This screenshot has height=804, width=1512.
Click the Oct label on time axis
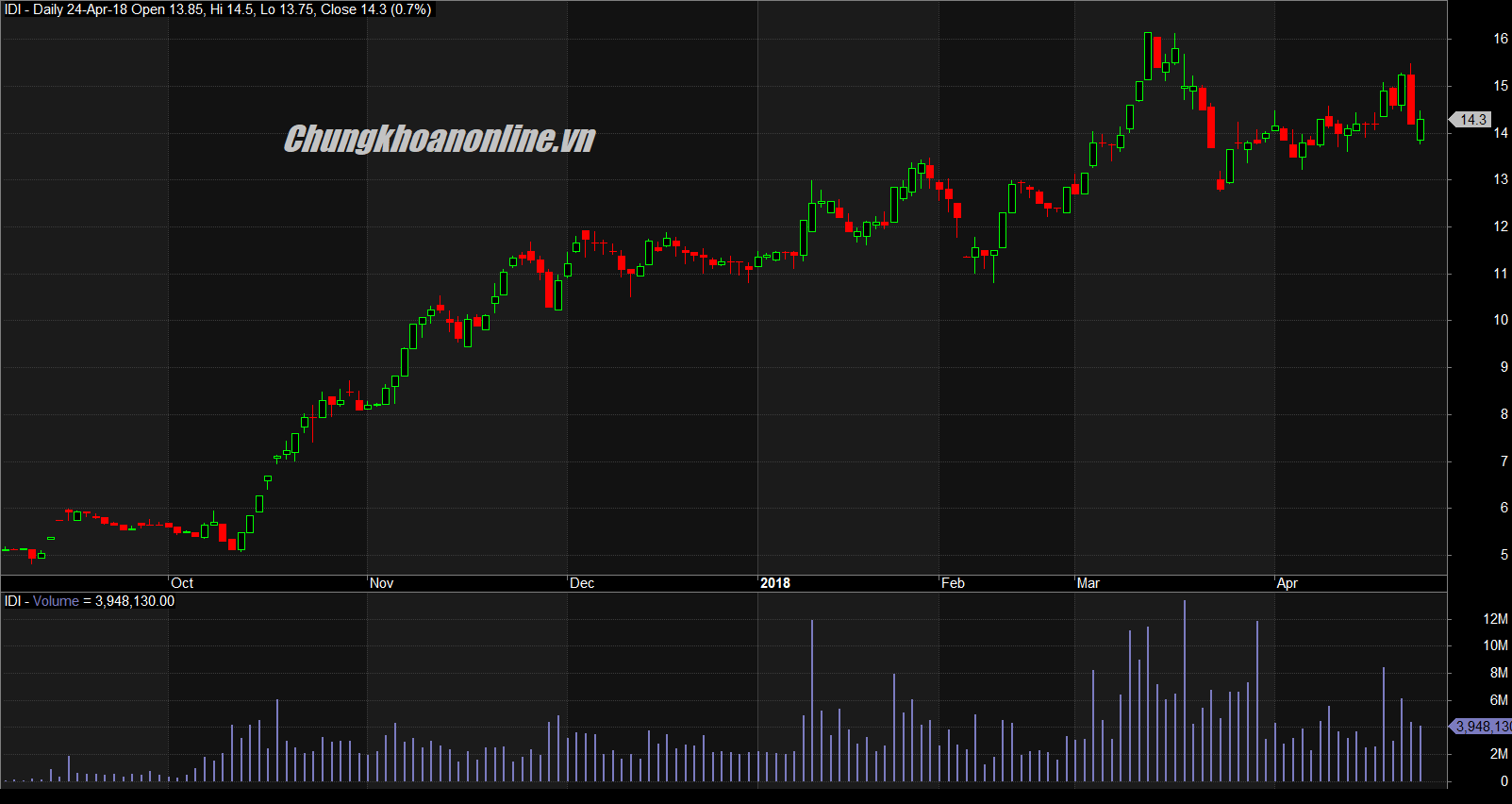coord(182,583)
